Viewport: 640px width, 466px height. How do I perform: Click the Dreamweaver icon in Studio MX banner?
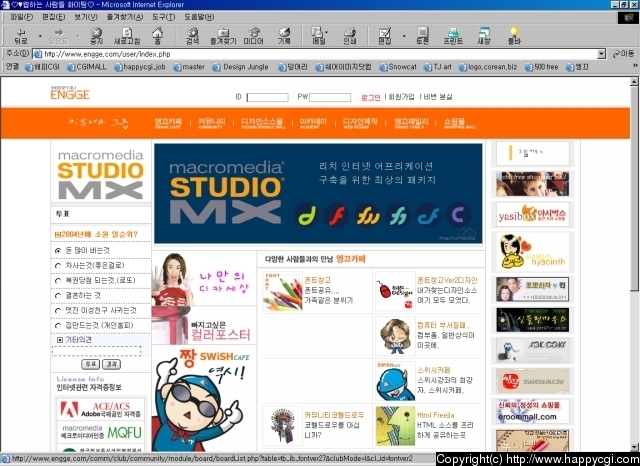tap(307, 215)
